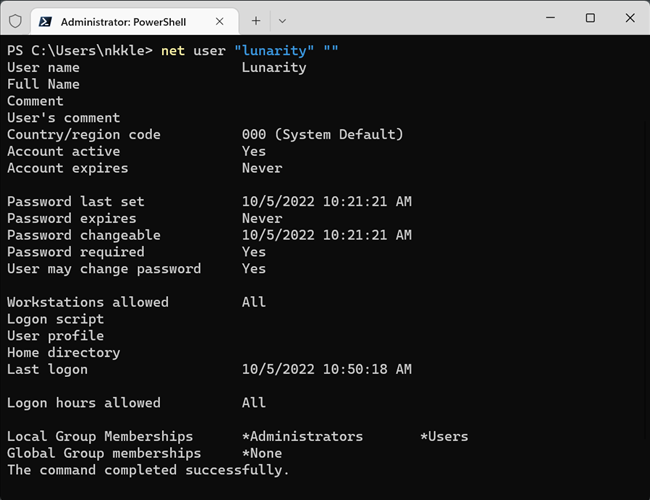Click the '000 (System Default)' country code value
The width and height of the screenshot is (650, 500).
point(322,134)
